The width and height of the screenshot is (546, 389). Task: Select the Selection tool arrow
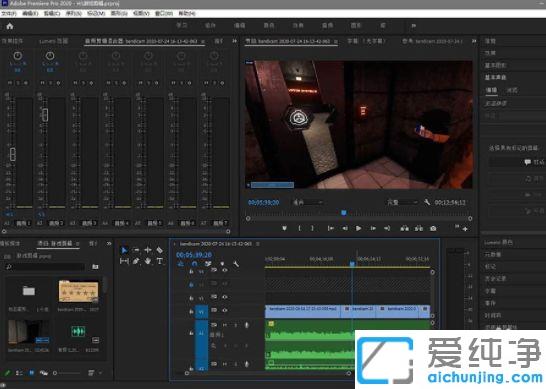[x=124, y=250]
